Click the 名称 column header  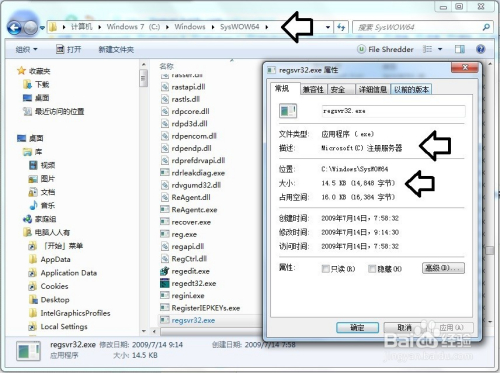pyautogui.click(x=166, y=66)
